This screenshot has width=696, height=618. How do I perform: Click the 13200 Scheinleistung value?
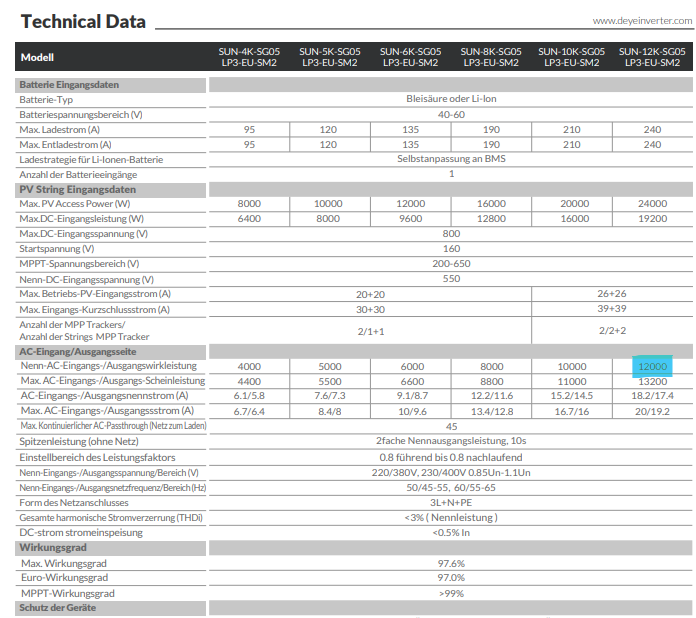coord(652,382)
